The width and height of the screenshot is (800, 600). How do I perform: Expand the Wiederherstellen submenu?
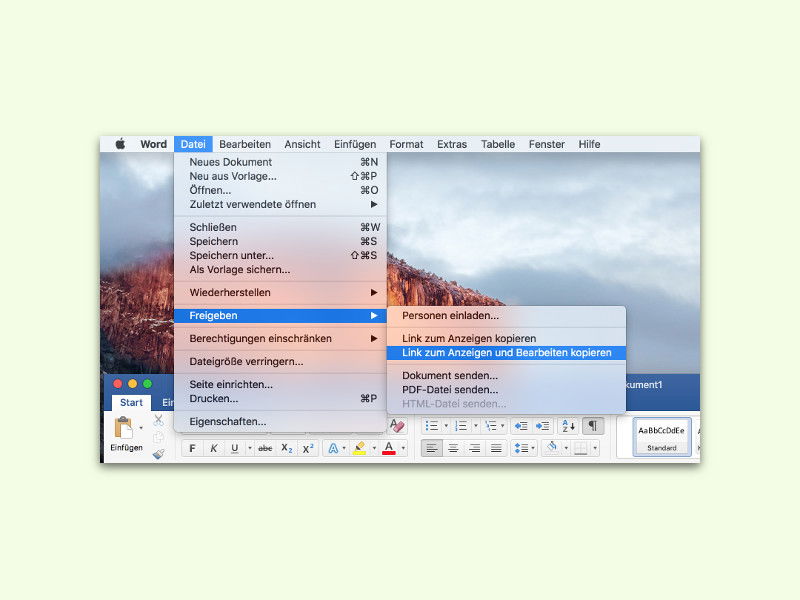[x=280, y=293]
